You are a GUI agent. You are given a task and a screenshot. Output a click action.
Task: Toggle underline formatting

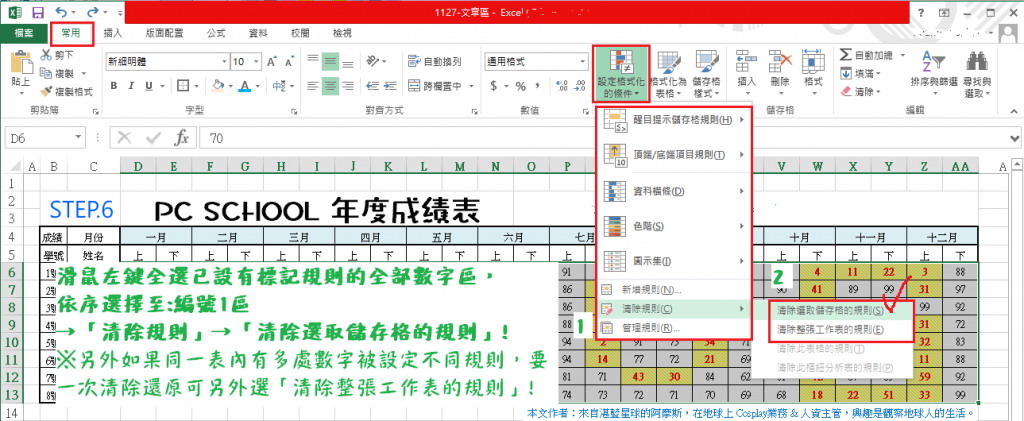(x=149, y=86)
